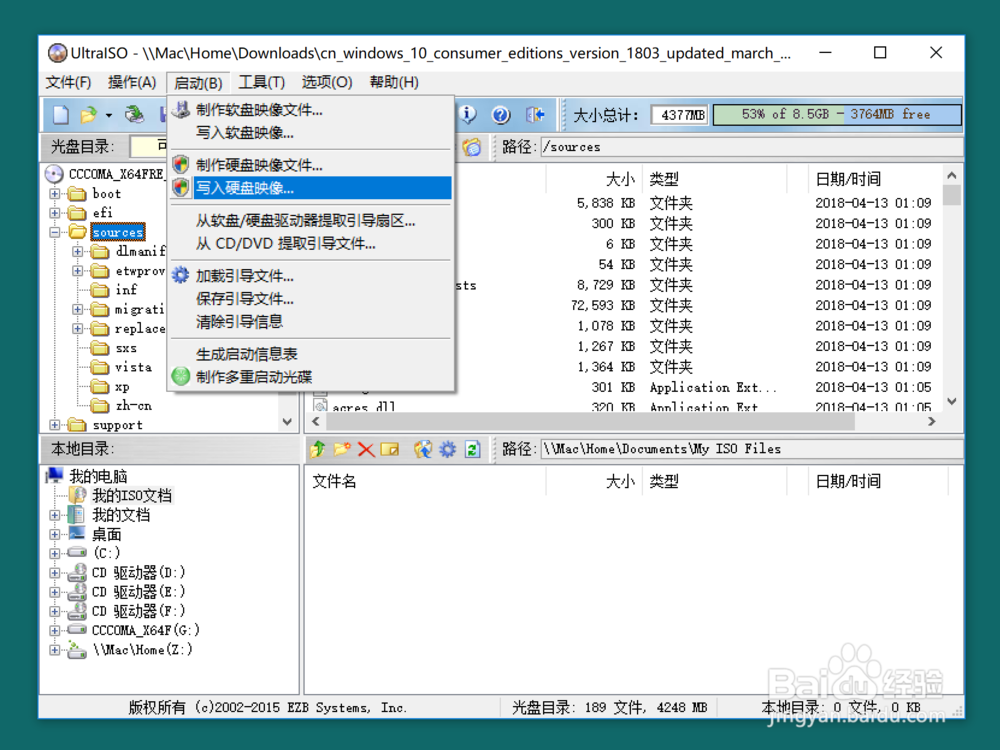This screenshot has width=1000, height=750.
Task: Click the upper file list horizontal scrollbar
Action: [624, 422]
